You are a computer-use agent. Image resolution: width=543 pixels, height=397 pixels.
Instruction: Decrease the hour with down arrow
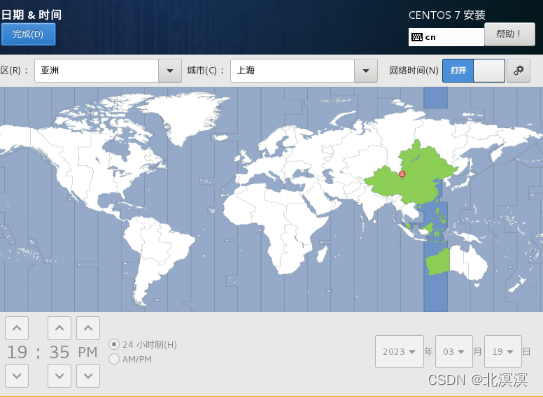[17, 376]
